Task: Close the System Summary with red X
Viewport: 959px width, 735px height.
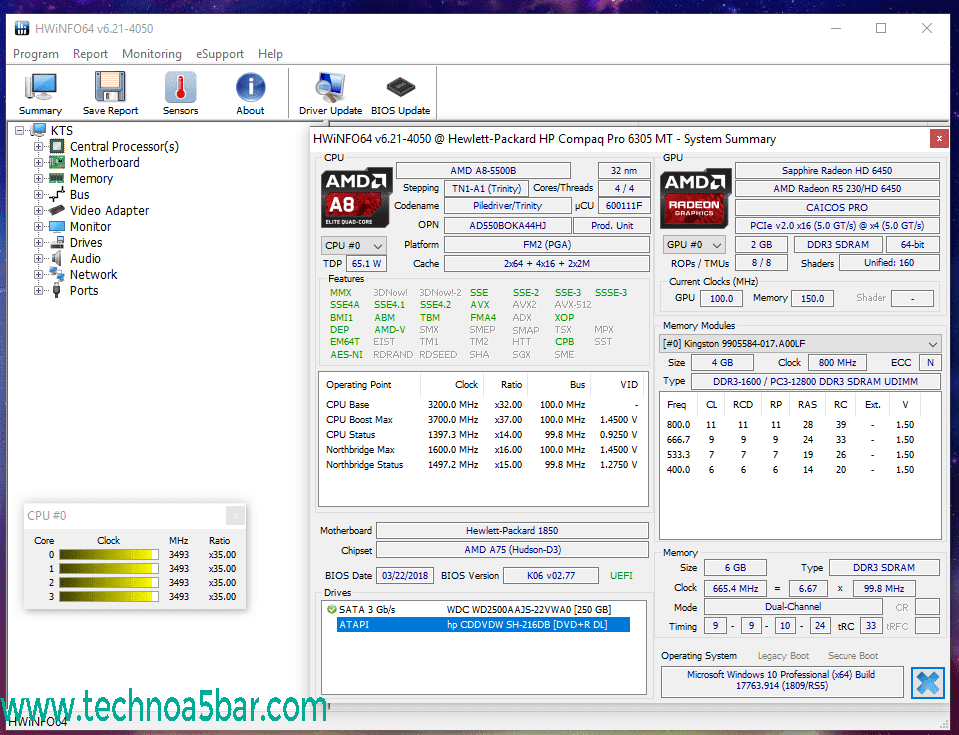Action: pyautogui.click(x=939, y=139)
